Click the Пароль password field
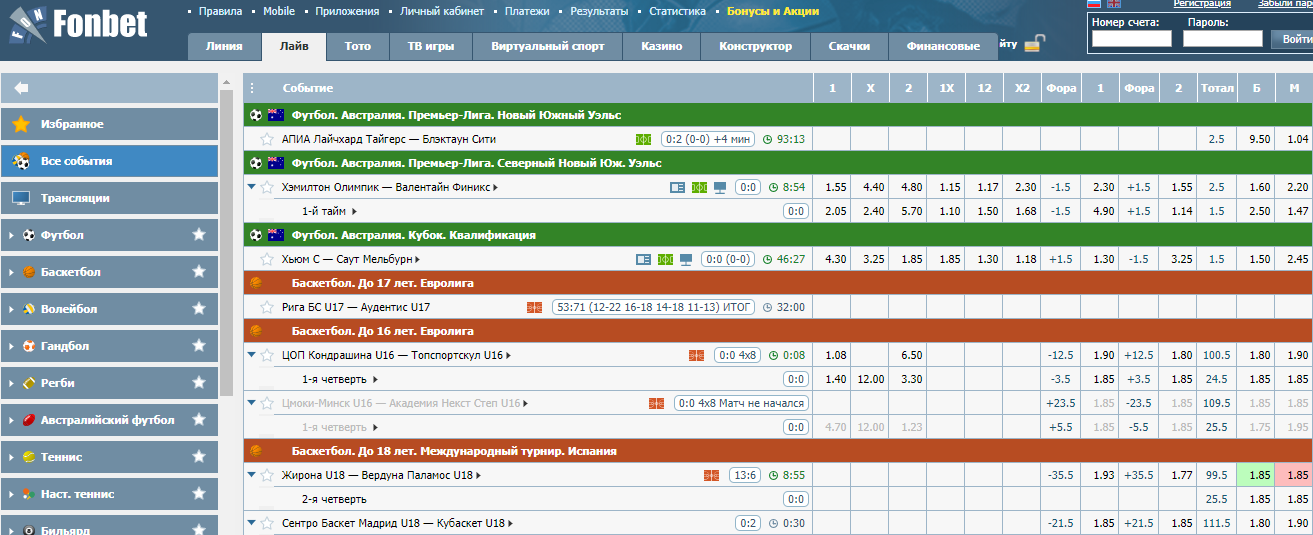 click(1222, 39)
